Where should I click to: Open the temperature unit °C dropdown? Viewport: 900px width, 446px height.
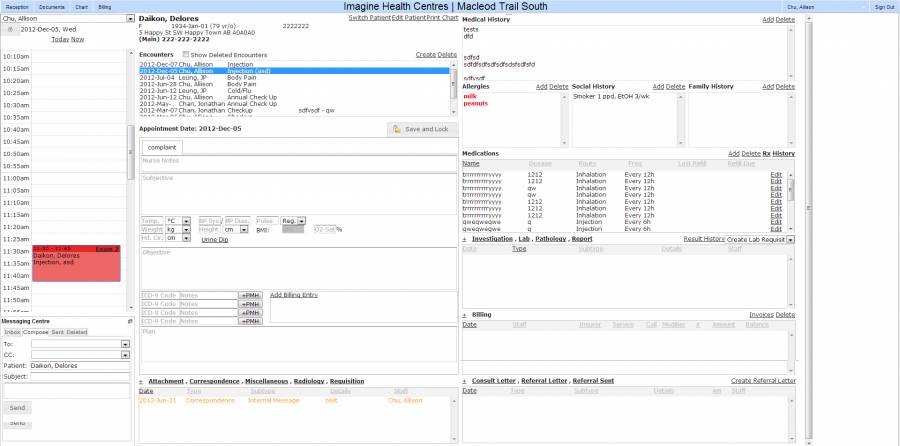(x=178, y=220)
